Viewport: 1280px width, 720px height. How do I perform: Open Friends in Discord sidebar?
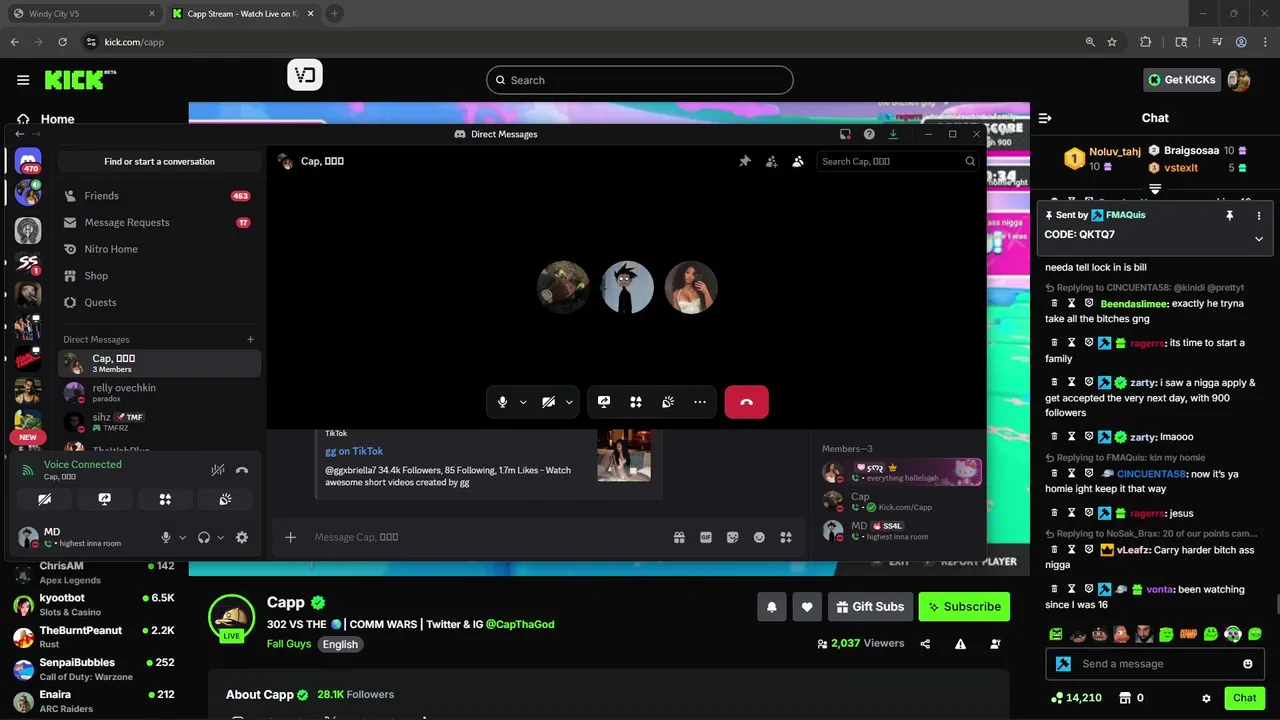tap(159, 196)
